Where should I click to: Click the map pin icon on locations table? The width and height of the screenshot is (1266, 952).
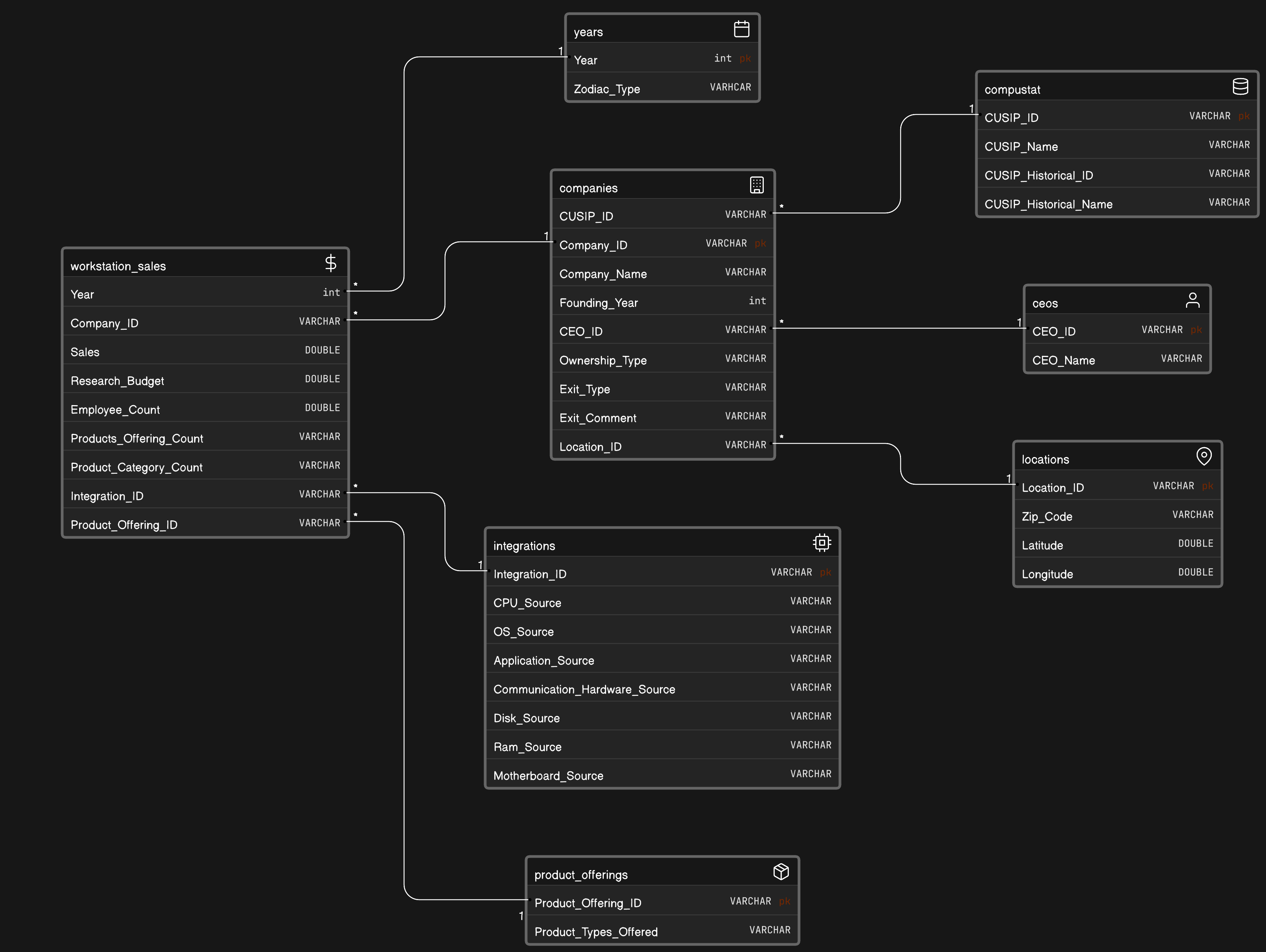tap(1203, 456)
